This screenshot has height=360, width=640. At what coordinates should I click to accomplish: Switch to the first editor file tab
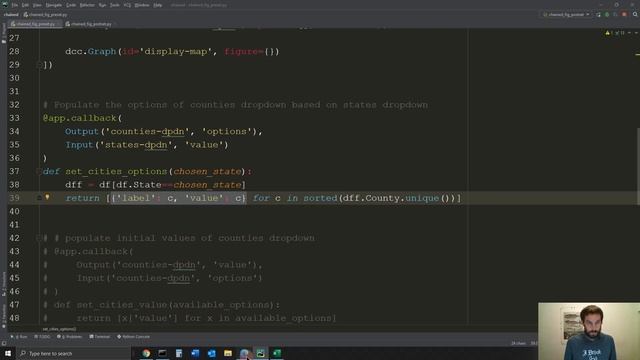35,24
